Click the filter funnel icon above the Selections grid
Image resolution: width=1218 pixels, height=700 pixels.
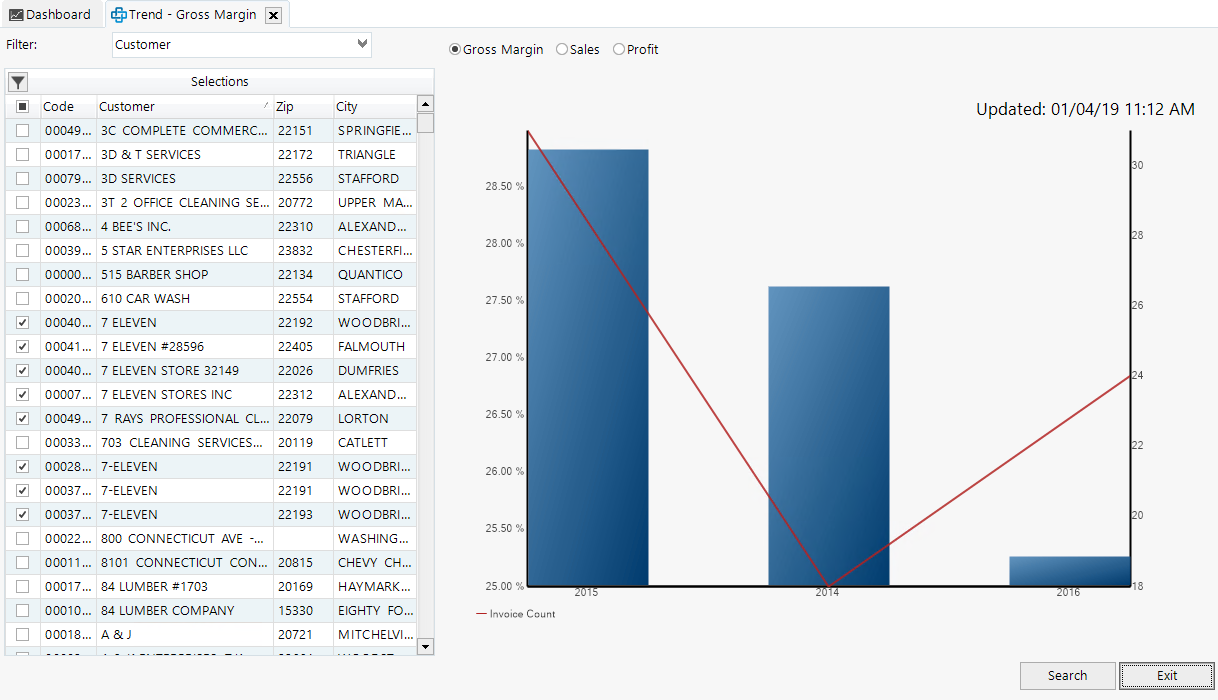pyautogui.click(x=17, y=81)
